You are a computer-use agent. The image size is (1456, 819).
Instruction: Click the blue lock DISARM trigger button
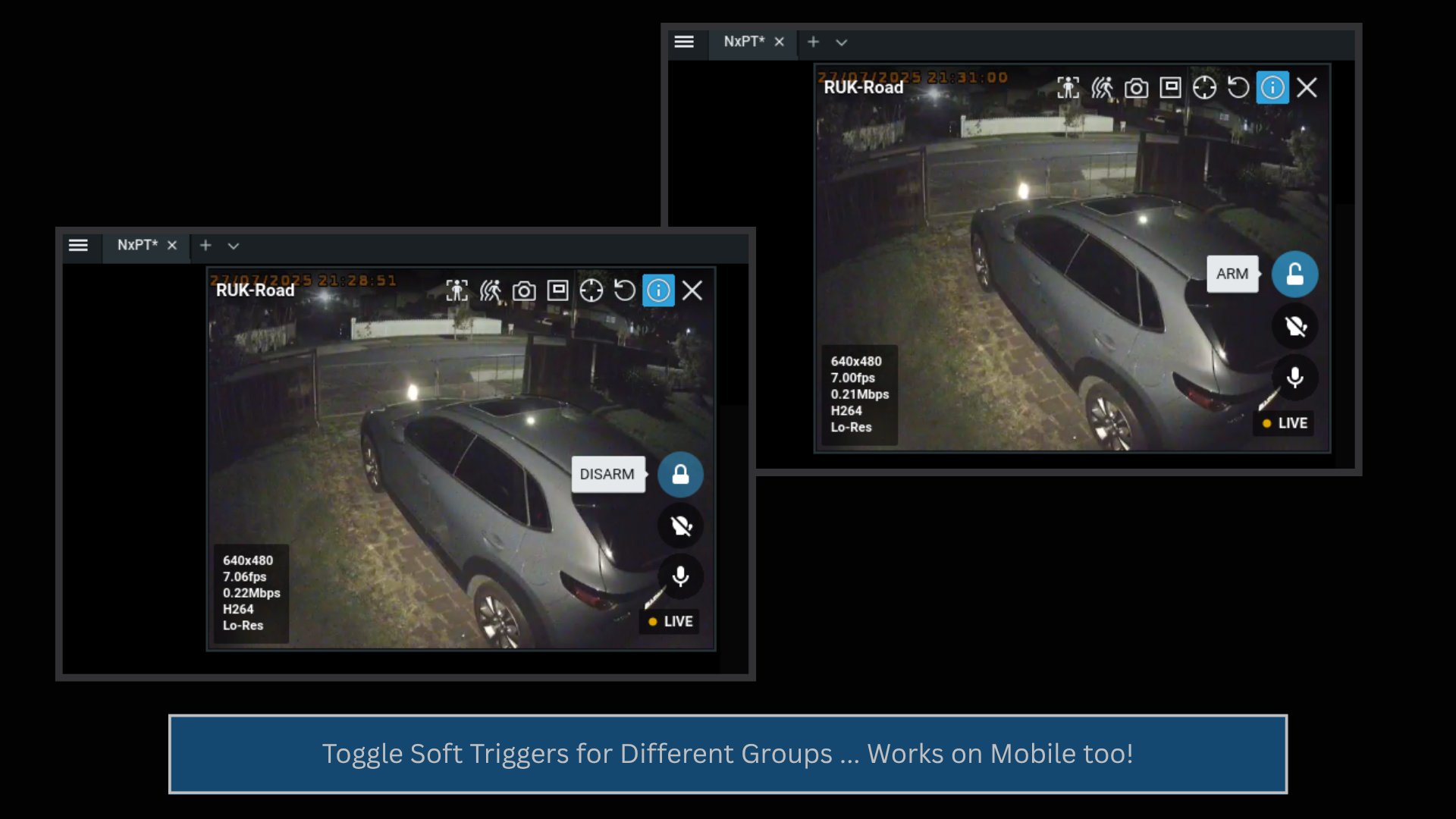680,475
